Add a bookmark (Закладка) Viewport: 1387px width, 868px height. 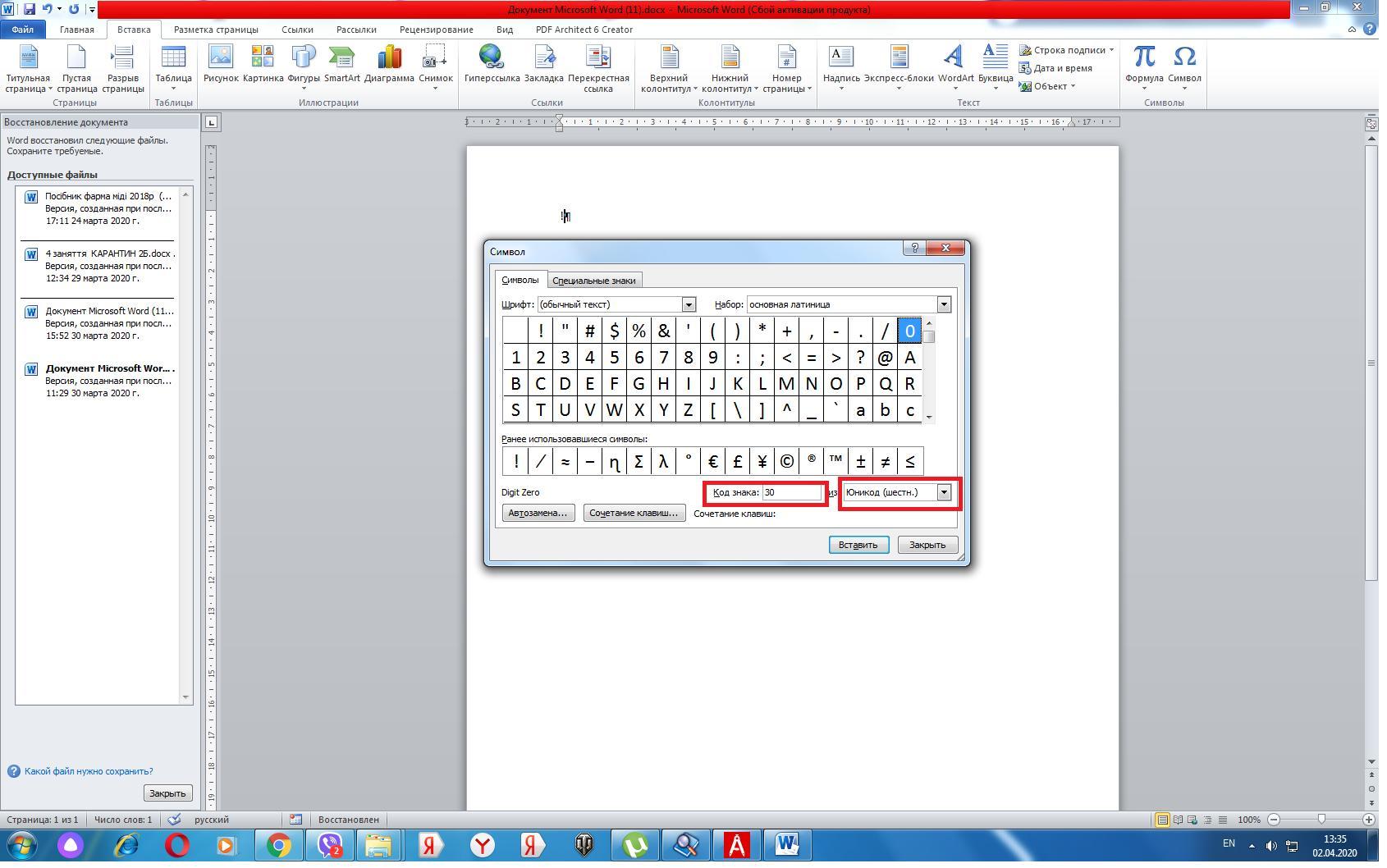[x=543, y=66]
